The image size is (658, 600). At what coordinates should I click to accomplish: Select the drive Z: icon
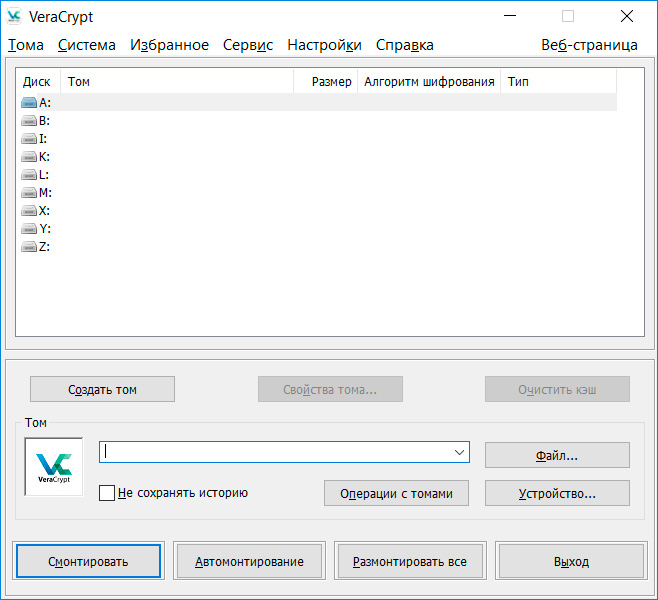pos(29,246)
